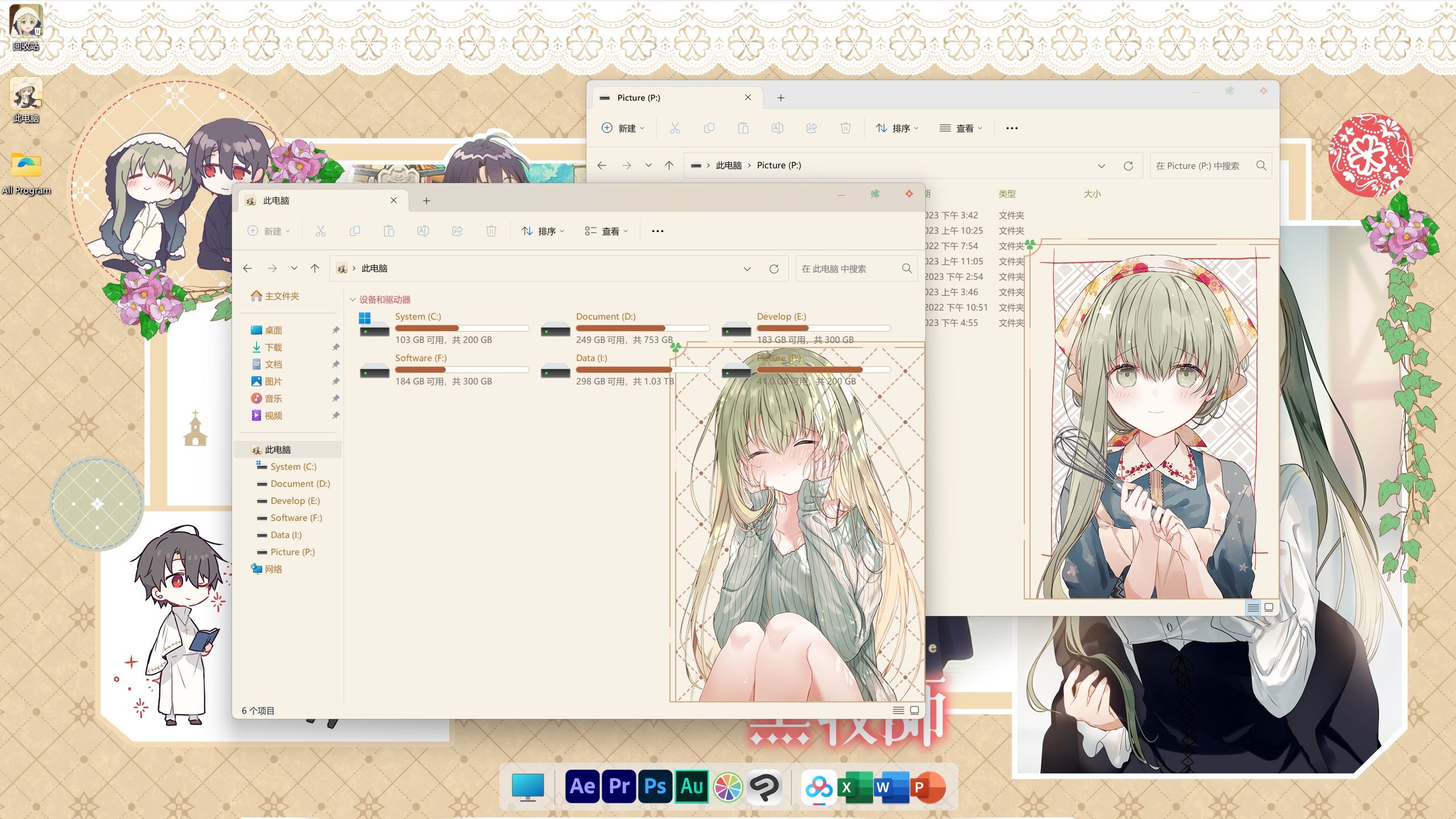Open the color wheel app in dock
1456x819 pixels.
click(x=728, y=788)
